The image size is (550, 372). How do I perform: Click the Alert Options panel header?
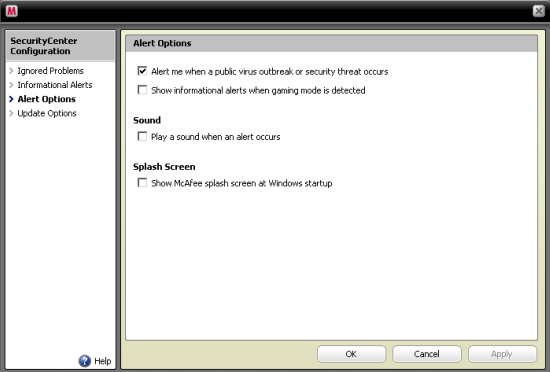coord(331,43)
